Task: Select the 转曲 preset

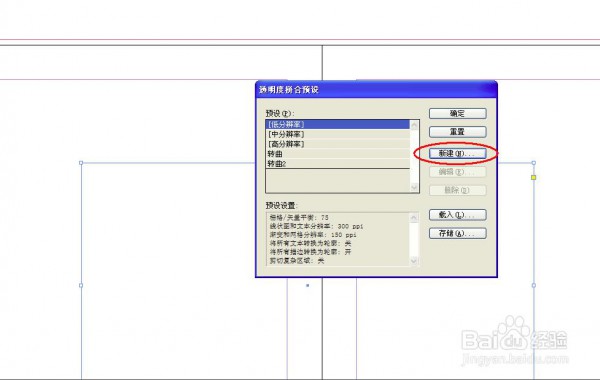Action: tap(338, 154)
